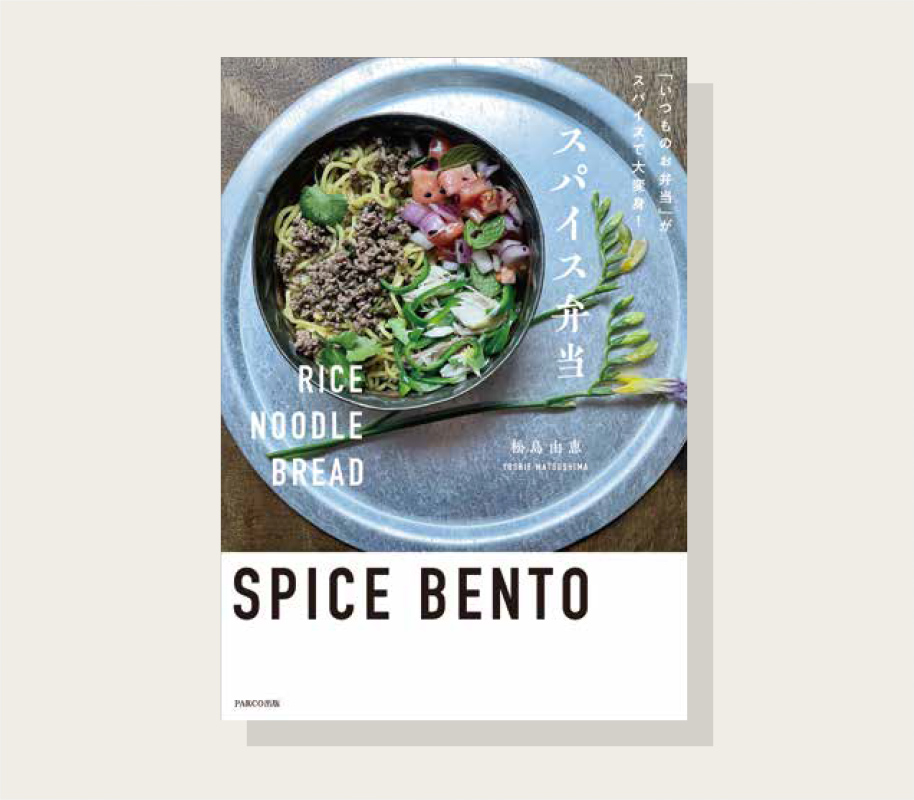Click the romanized author text YOSHIE MATSUSHIMA
Viewport: 914px width, 800px height.
point(545,466)
